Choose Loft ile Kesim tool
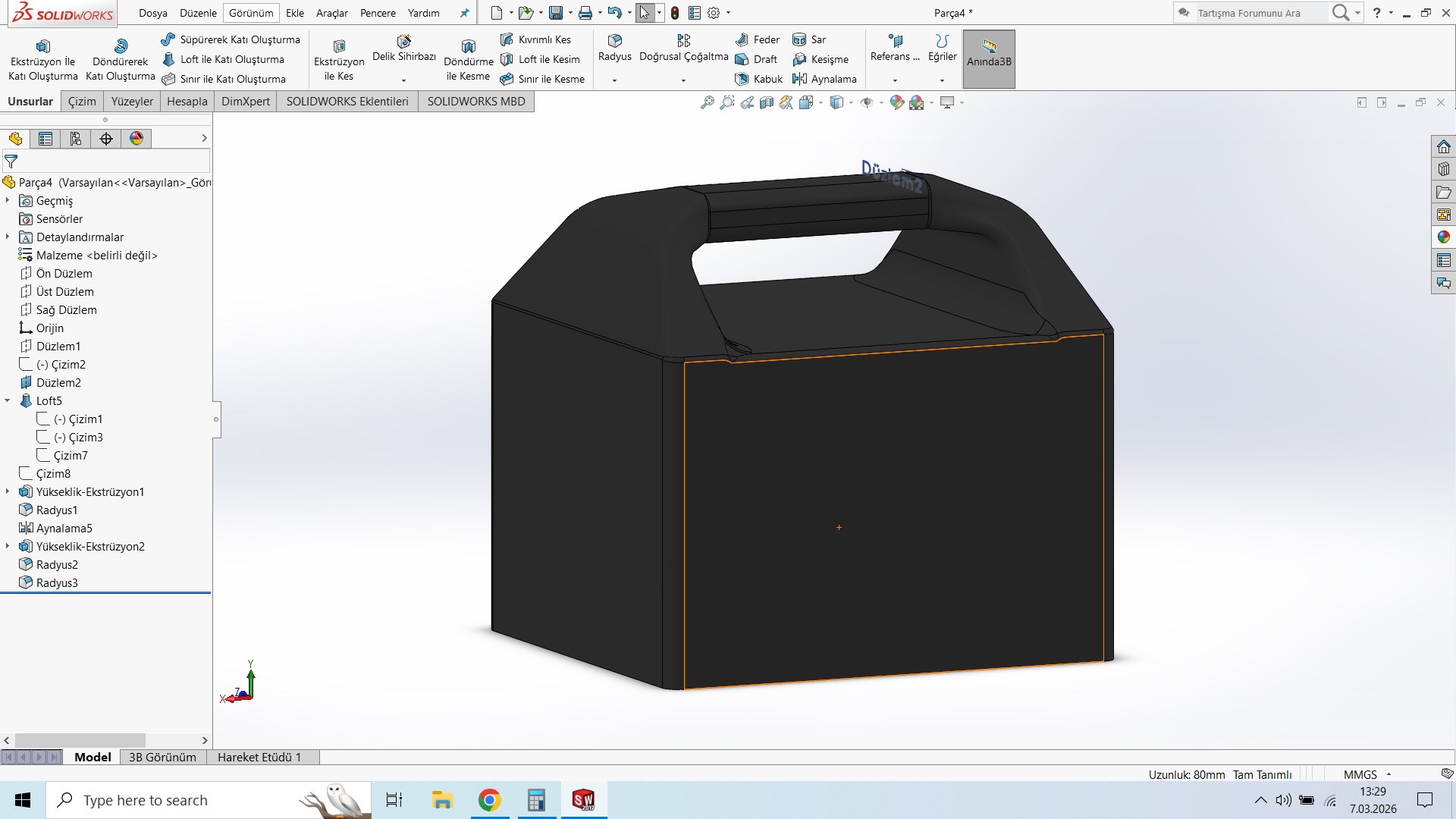Image resolution: width=1456 pixels, height=819 pixels. pos(540,59)
